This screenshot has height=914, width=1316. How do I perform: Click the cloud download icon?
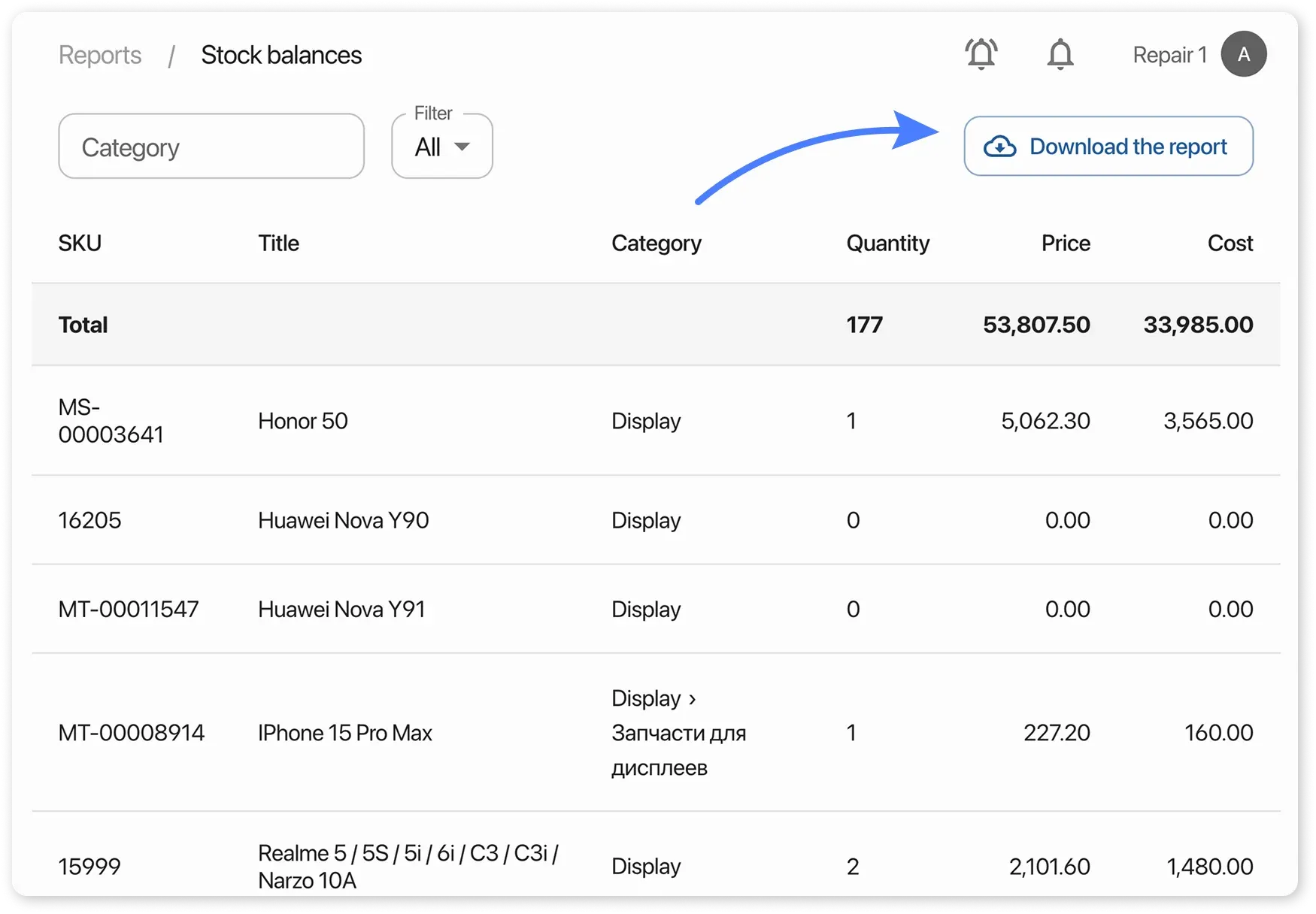pos(999,147)
